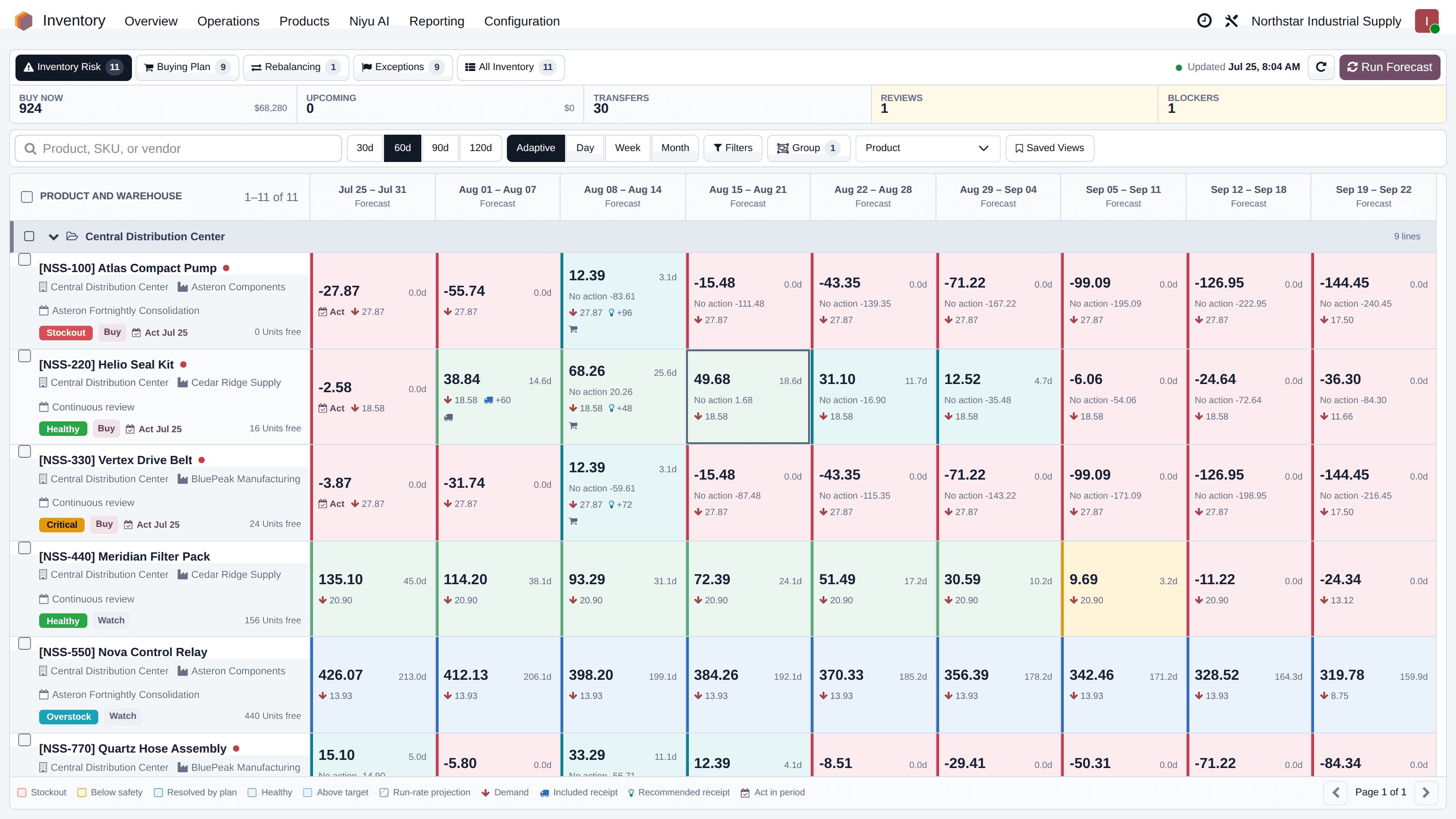Image resolution: width=1456 pixels, height=819 pixels.
Task: Open the Group options menu
Action: (x=808, y=148)
